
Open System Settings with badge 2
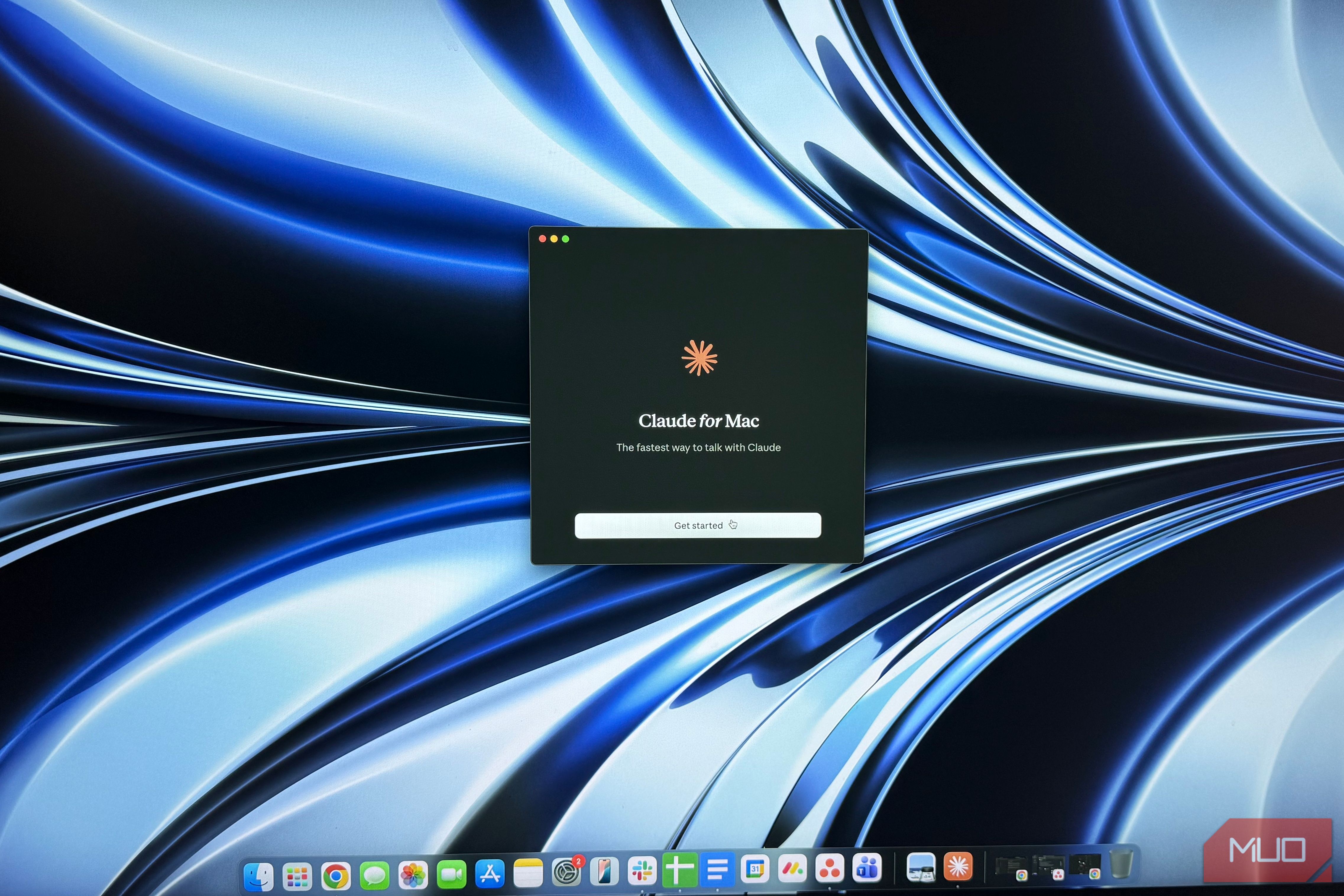click(x=566, y=873)
